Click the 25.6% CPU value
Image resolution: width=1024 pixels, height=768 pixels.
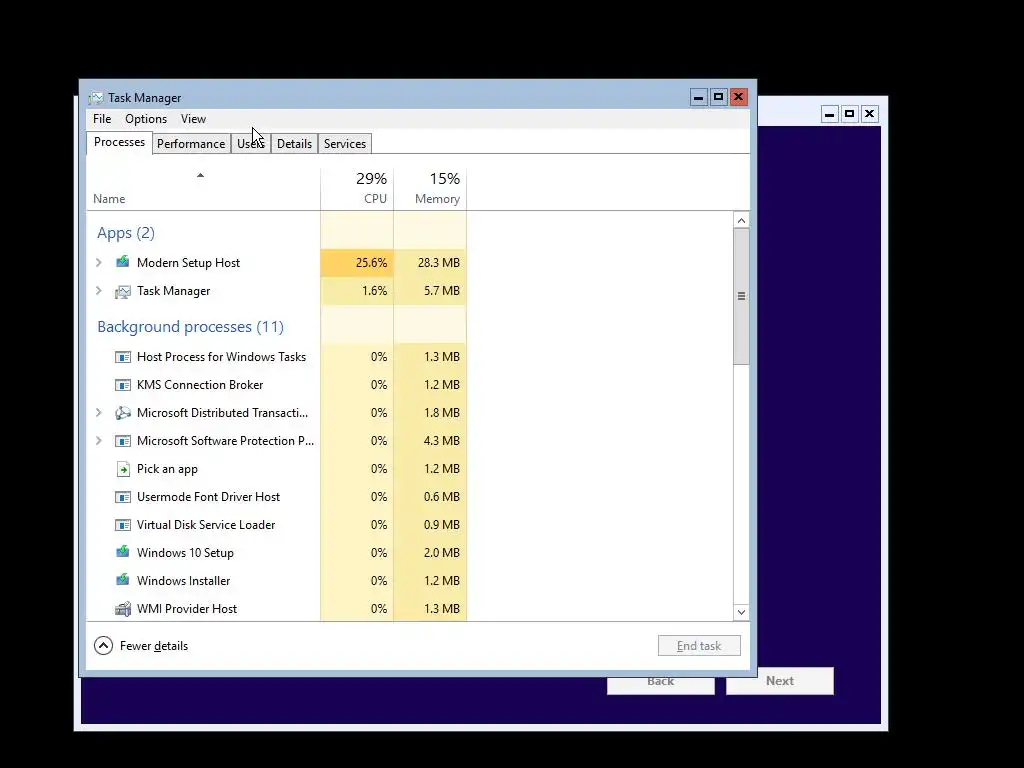[x=371, y=263]
